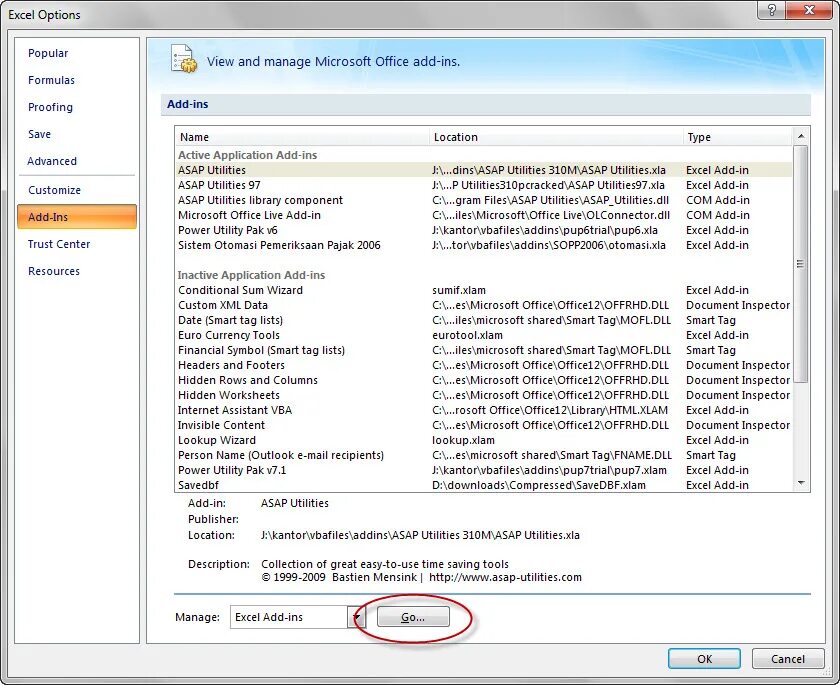Select the ASAP Utilities row
840x685 pixels.
tap(484, 170)
